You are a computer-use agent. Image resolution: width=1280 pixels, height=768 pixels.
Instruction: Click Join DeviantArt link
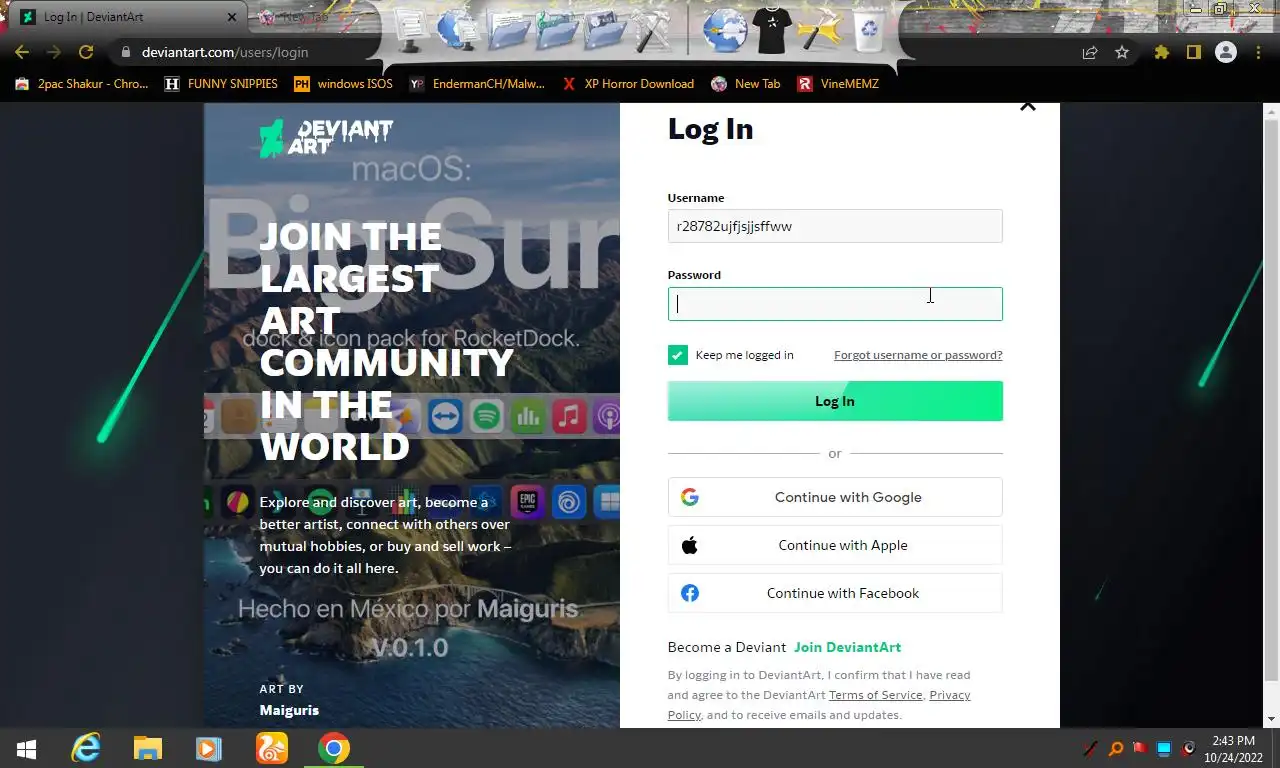click(x=847, y=647)
